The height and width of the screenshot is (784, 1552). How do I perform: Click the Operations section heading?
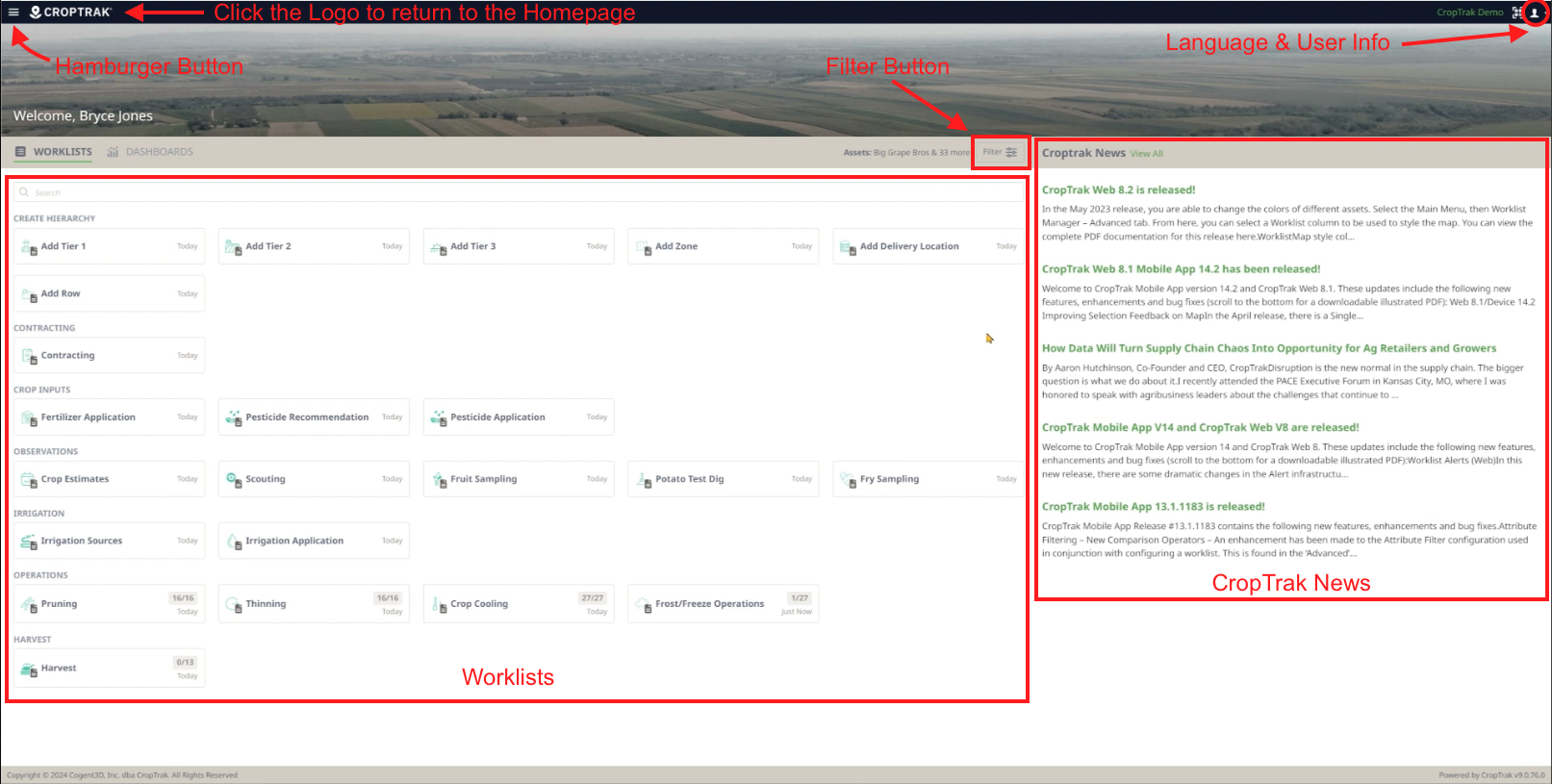click(x=40, y=575)
